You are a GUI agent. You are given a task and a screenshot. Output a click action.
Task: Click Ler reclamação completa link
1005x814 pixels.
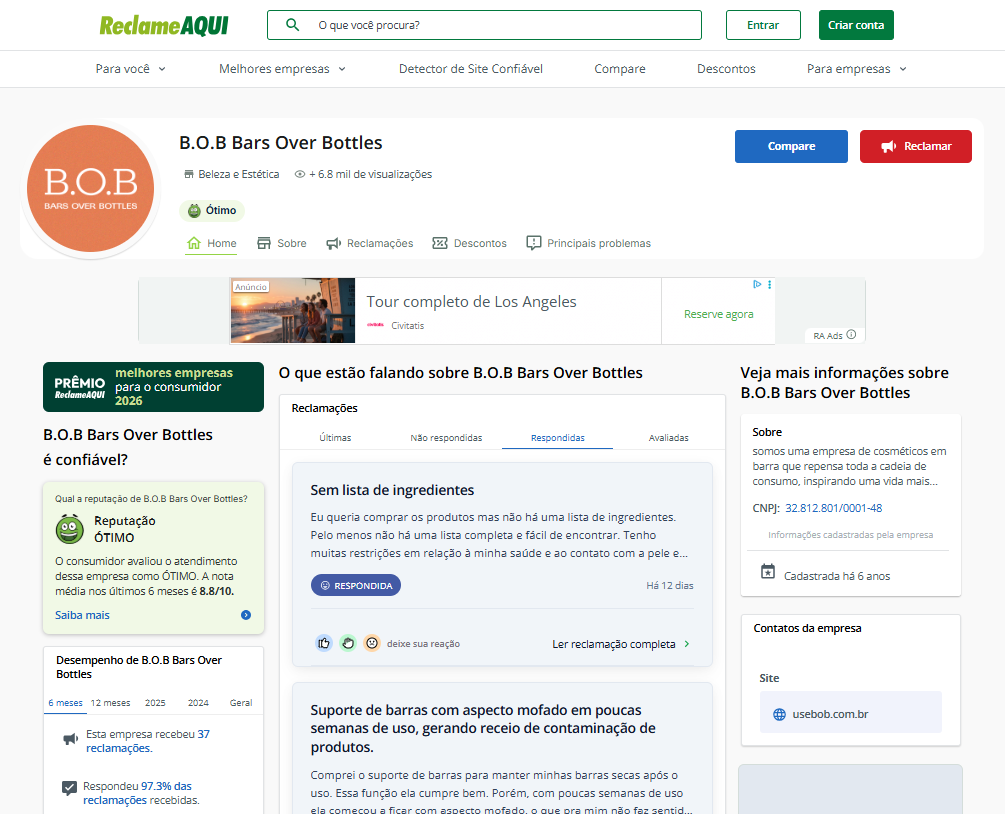point(621,644)
